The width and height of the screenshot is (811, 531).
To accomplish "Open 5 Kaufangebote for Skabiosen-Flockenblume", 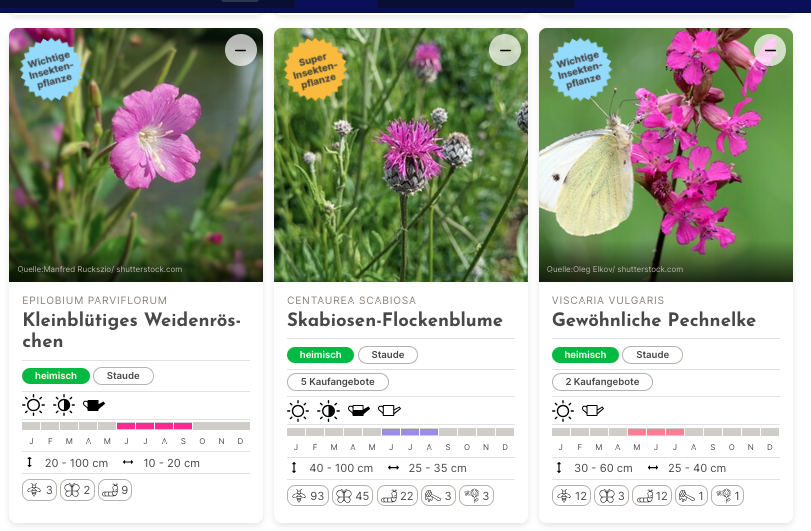I will (x=338, y=382).
